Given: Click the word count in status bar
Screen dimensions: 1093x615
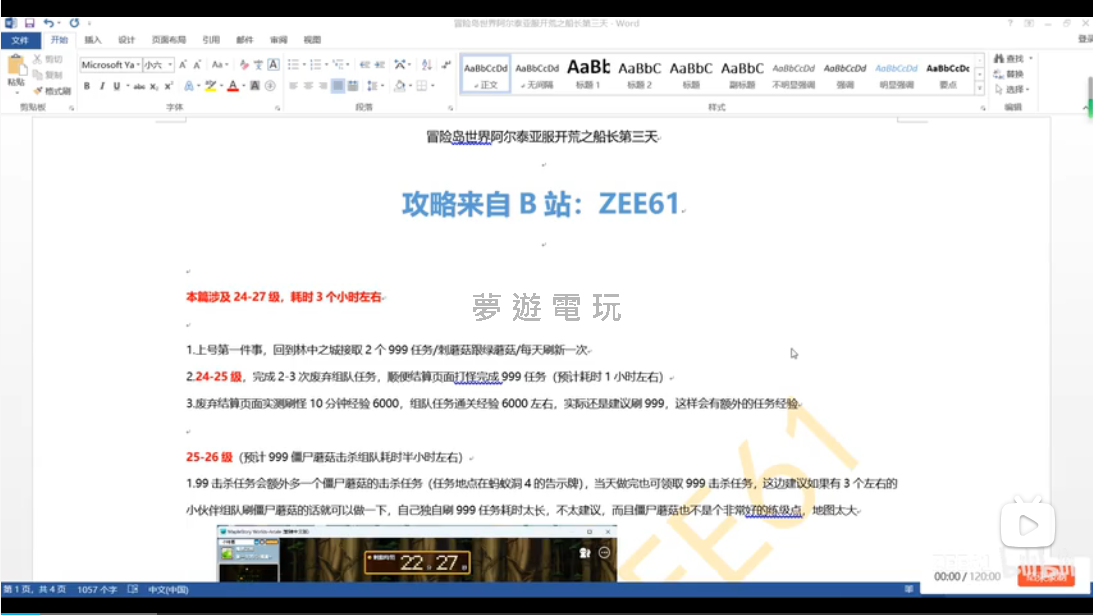Looking at the screenshot, I should (97, 590).
